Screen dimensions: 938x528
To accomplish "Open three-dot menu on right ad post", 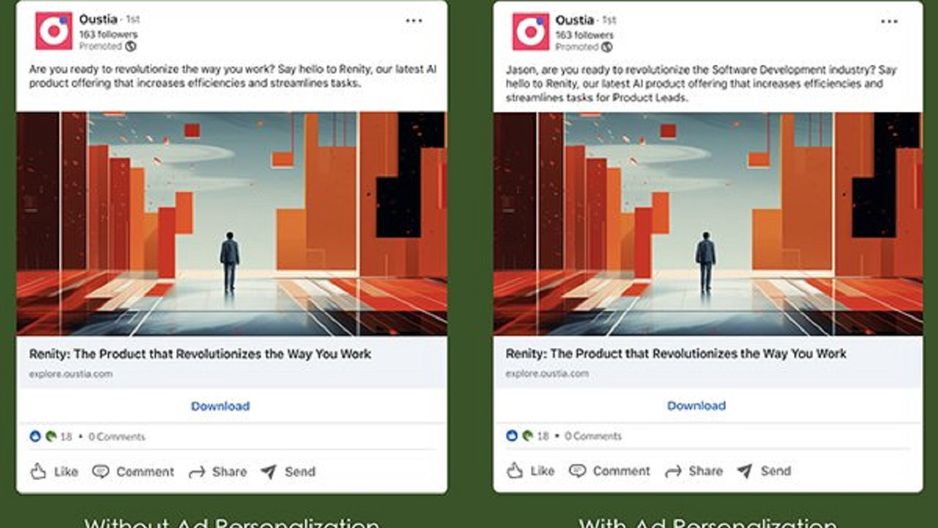I will 889,22.
